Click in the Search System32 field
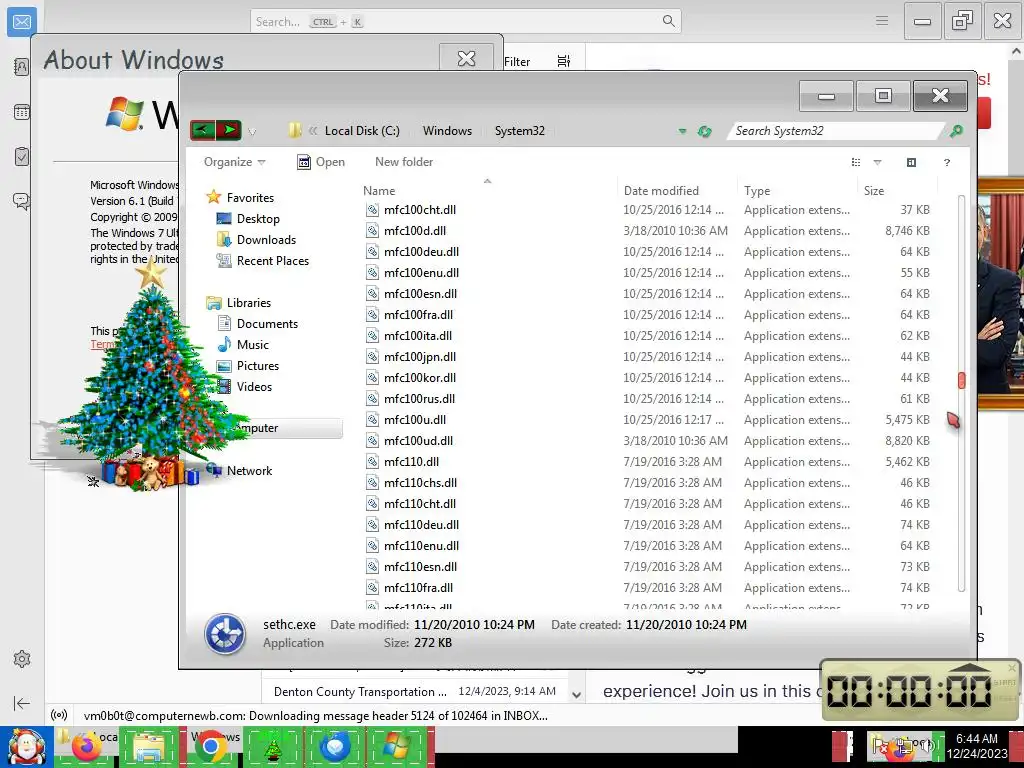The width and height of the screenshot is (1024, 768). coord(836,131)
